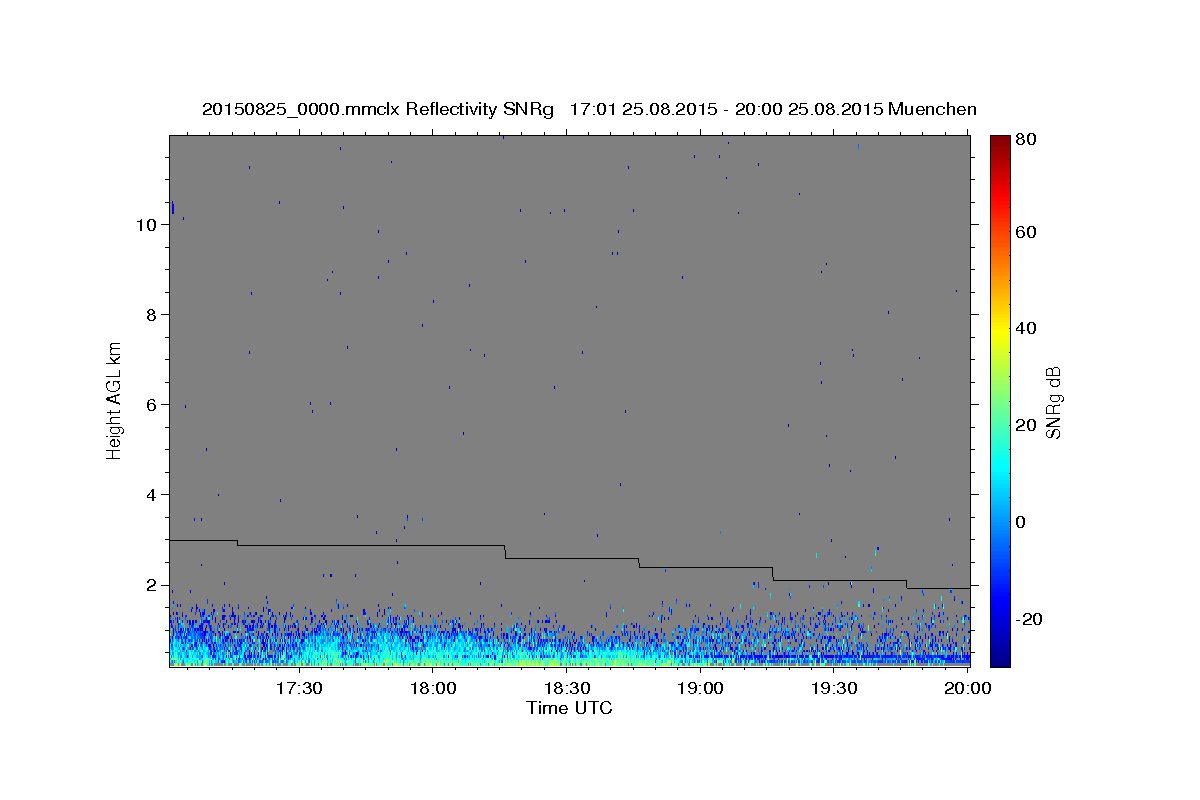
Task: Click the 'Time UTC' axis label
Action: pyautogui.click(x=569, y=708)
